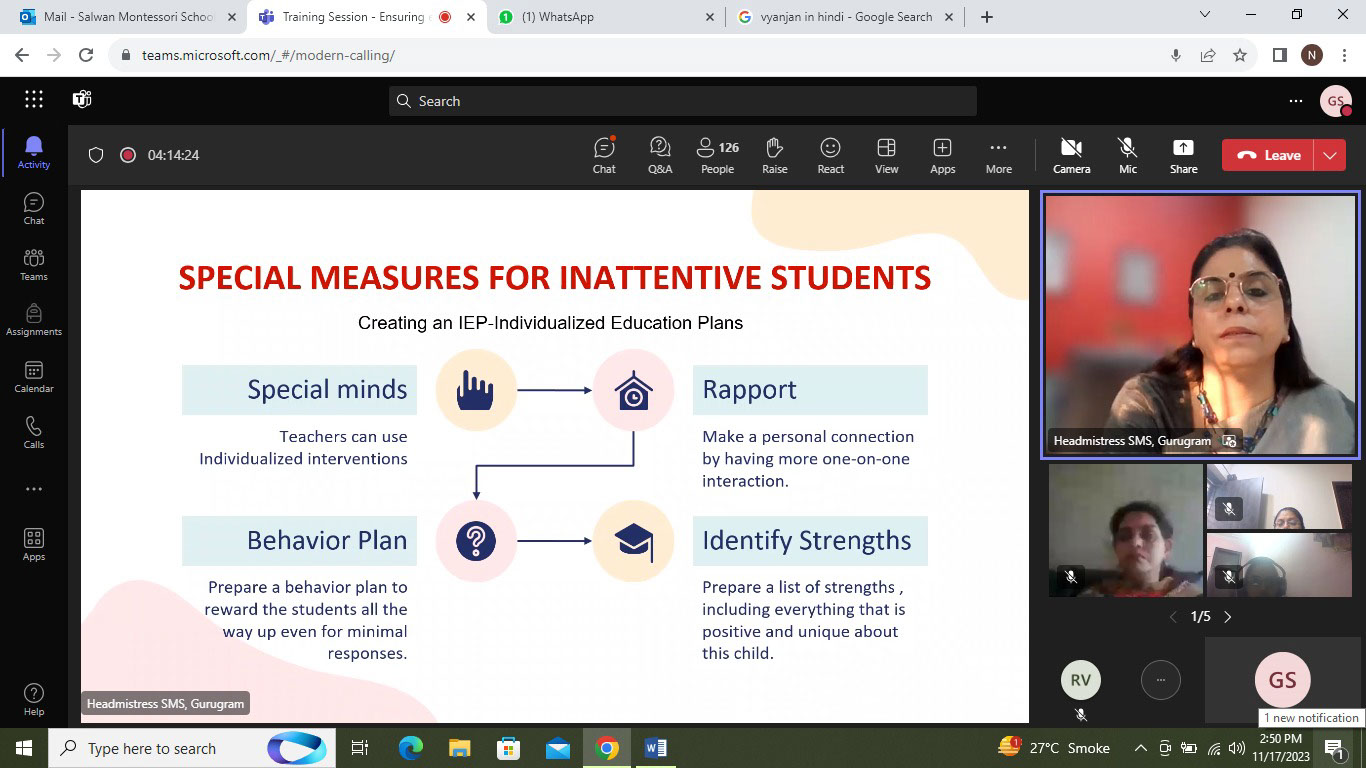Unmute the Mic
Image resolution: width=1366 pixels, height=768 pixels.
tap(1127, 155)
